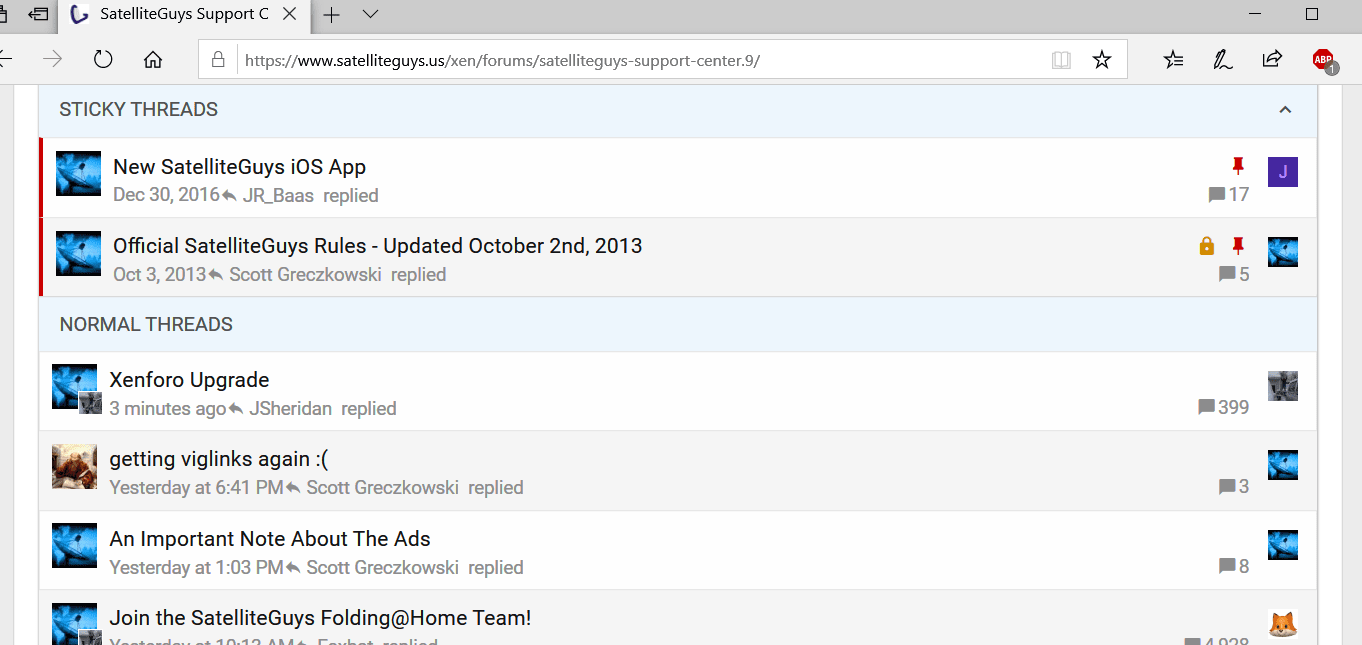Image resolution: width=1362 pixels, height=645 pixels.
Task: Open New SatelliteGuys iOS App thread
Action: (240, 167)
